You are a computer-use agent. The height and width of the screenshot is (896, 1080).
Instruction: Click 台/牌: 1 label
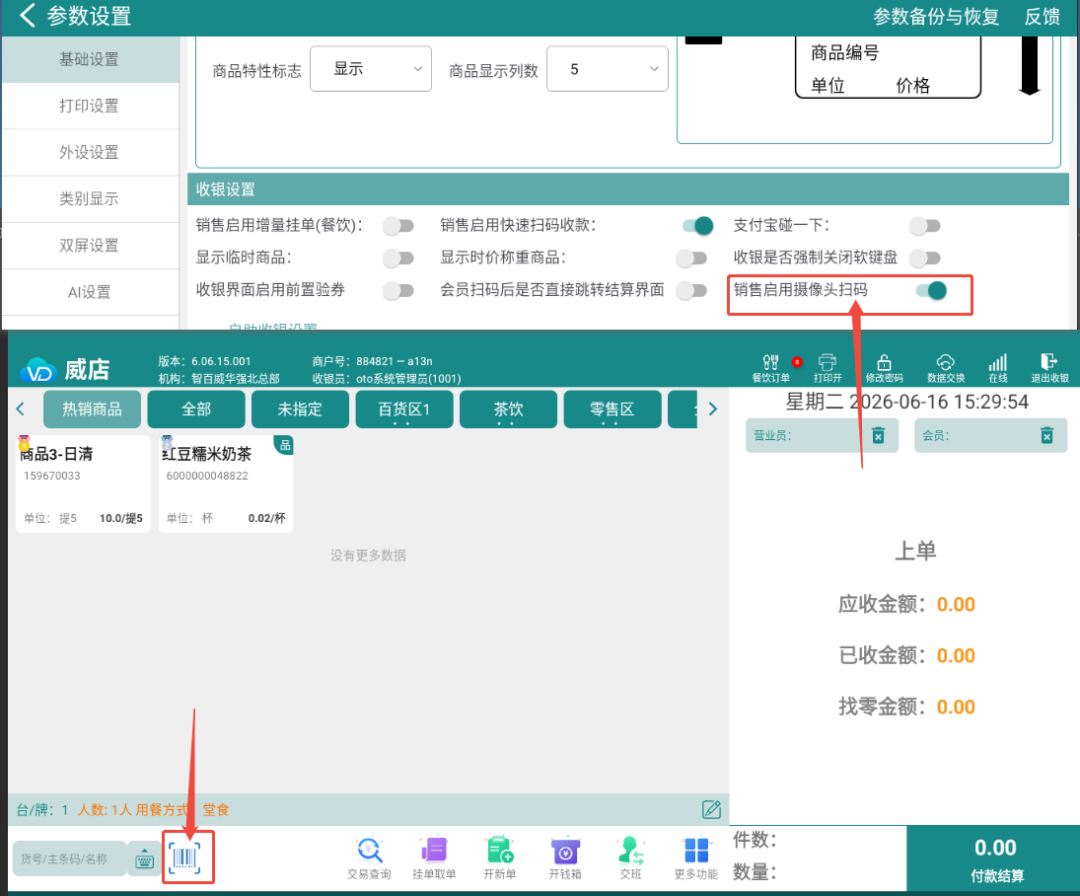click(42, 810)
